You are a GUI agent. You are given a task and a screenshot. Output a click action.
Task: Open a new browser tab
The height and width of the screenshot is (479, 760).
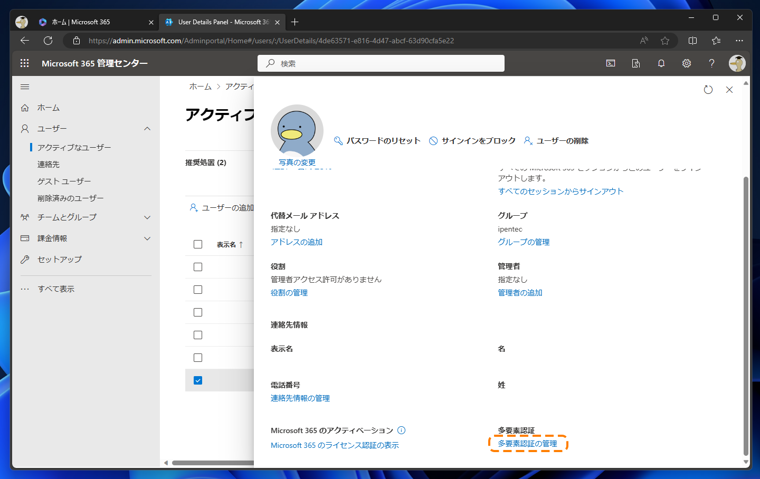pos(295,22)
